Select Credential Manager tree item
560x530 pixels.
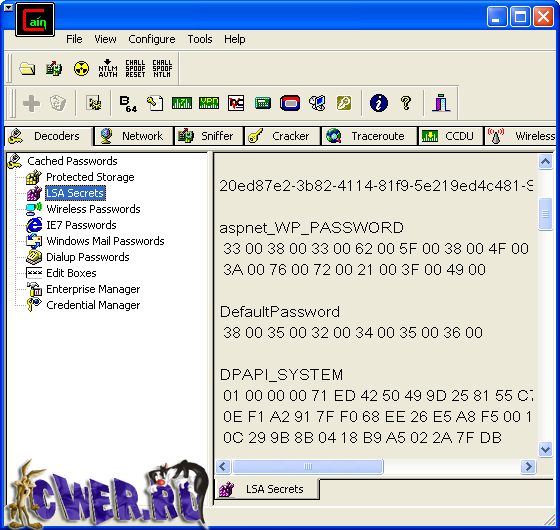coord(93,305)
